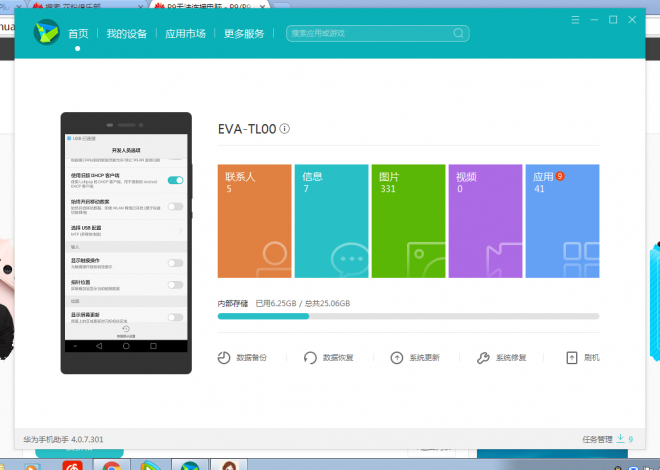Click the 内部存储 label
Viewport: 660px width, 470px height.
pos(233,303)
